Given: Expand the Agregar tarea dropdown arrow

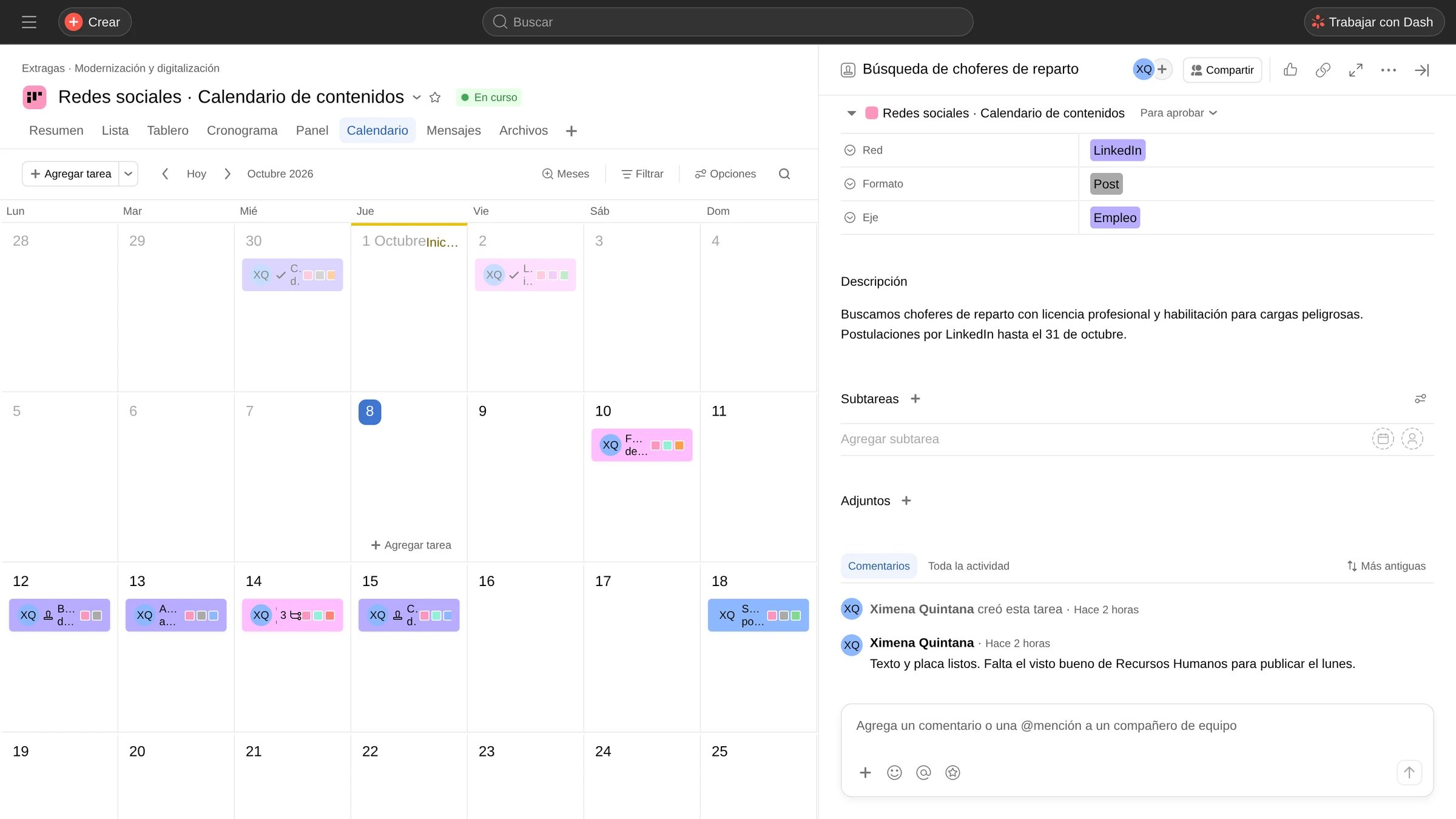Looking at the screenshot, I should [x=129, y=174].
